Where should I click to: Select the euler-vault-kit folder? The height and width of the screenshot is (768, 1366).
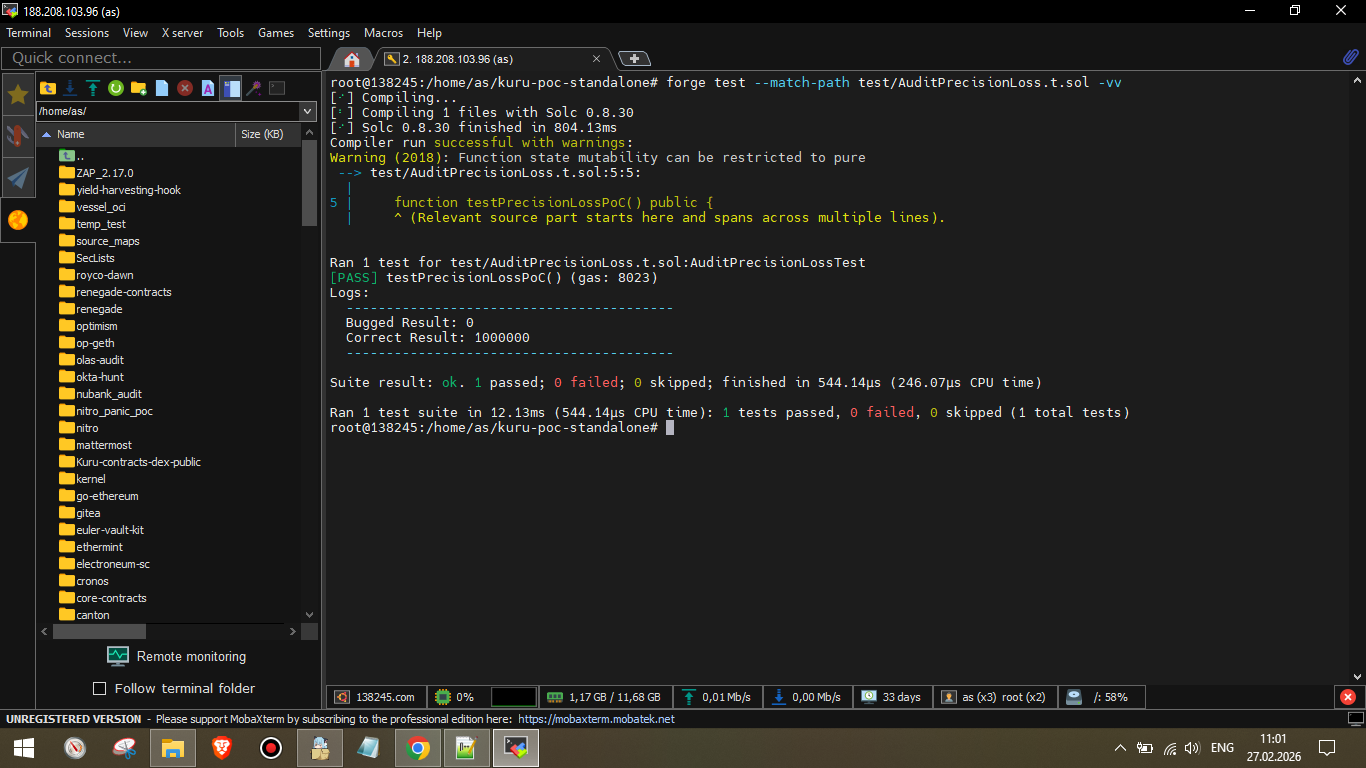pyautogui.click(x=101, y=530)
